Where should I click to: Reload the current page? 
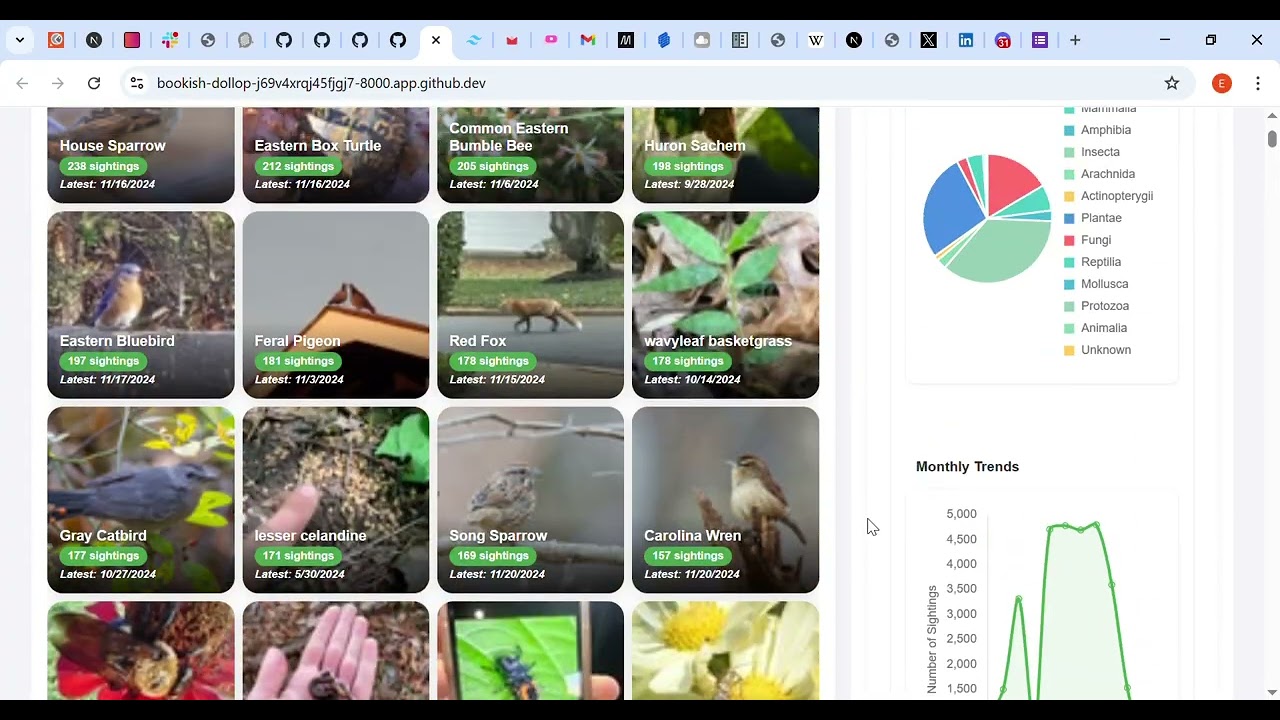(x=94, y=83)
